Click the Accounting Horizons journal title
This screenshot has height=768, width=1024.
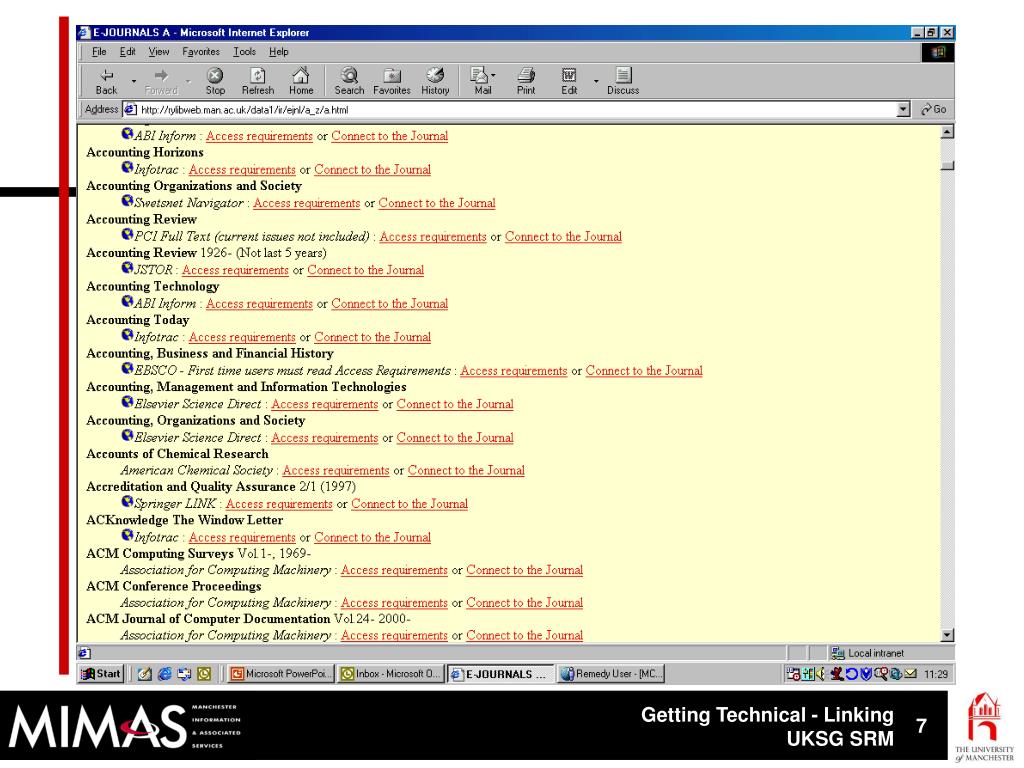tap(145, 152)
